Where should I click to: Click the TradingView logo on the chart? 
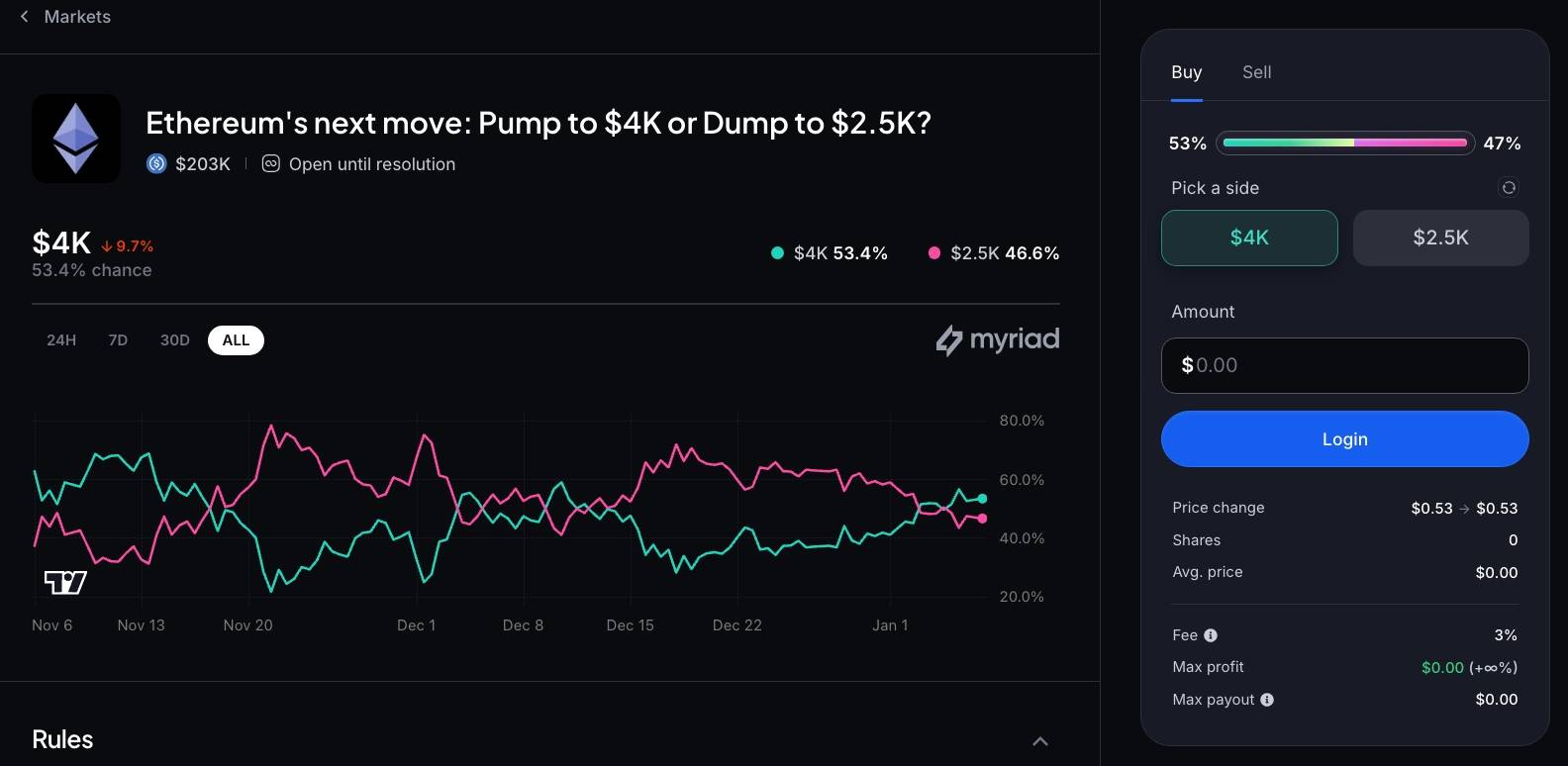[65, 582]
